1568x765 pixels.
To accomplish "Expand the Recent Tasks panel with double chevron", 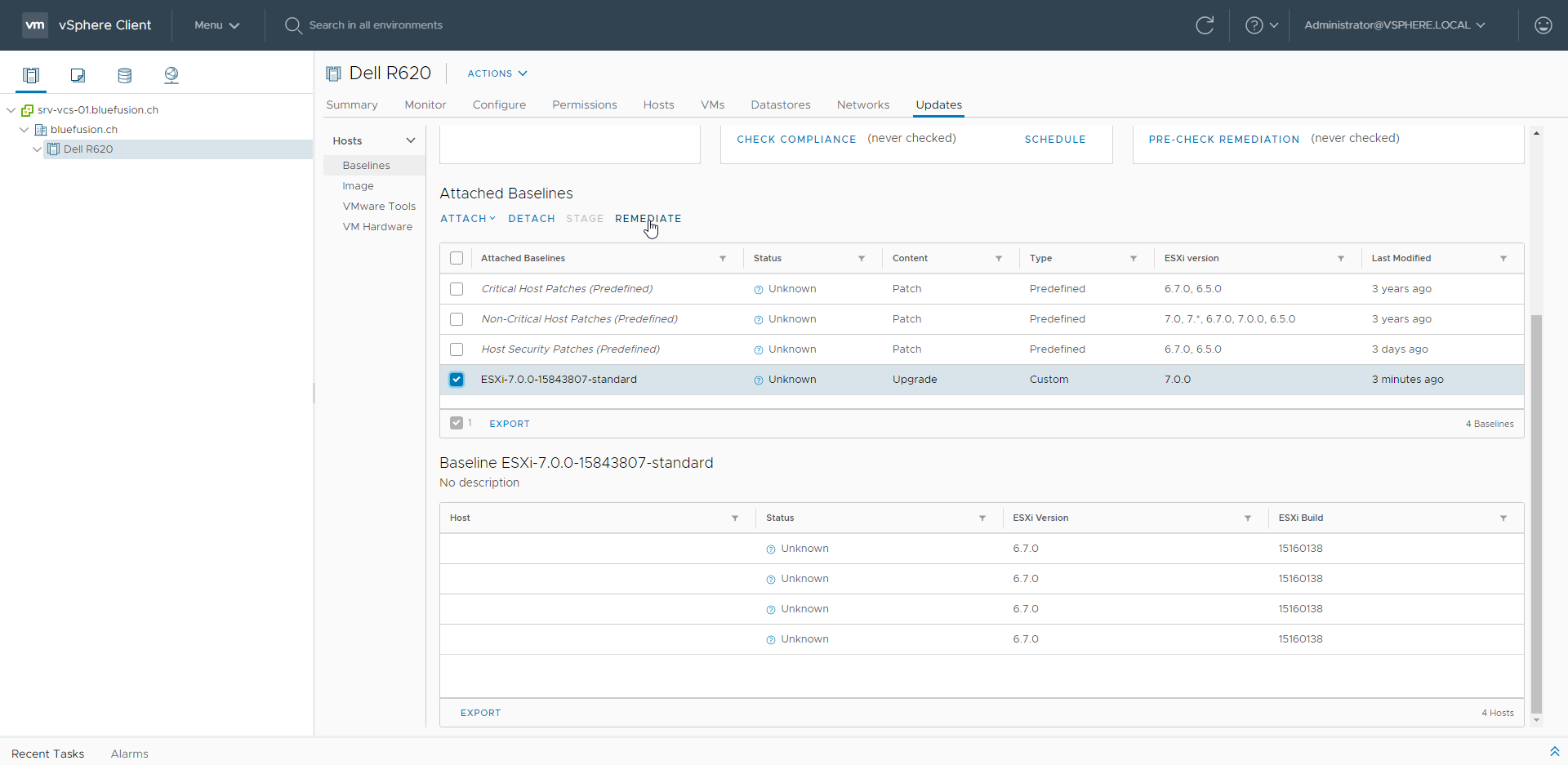I will click(1554, 752).
